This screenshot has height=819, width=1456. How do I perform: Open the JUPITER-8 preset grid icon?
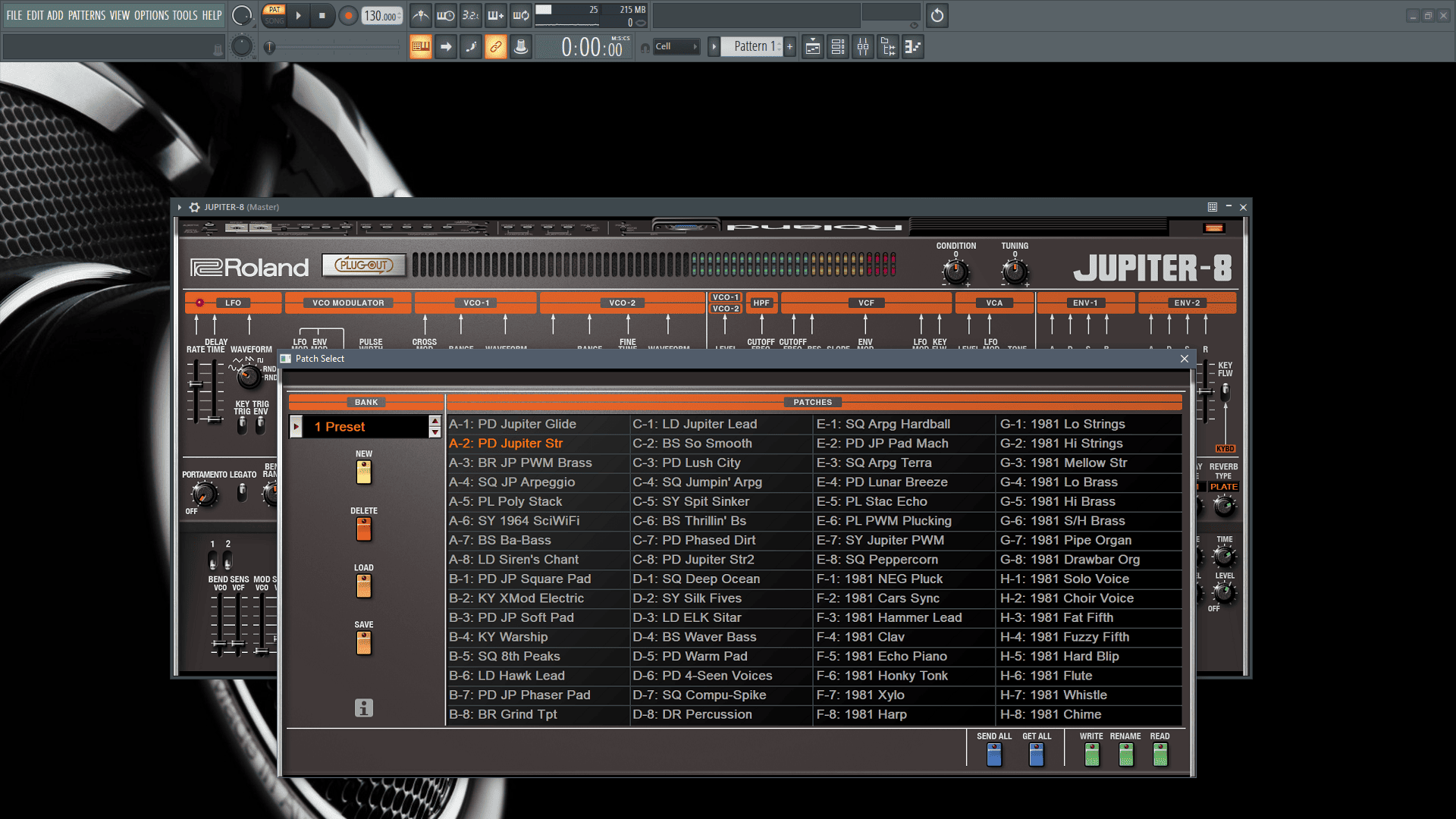click(x=1213, y=207)
